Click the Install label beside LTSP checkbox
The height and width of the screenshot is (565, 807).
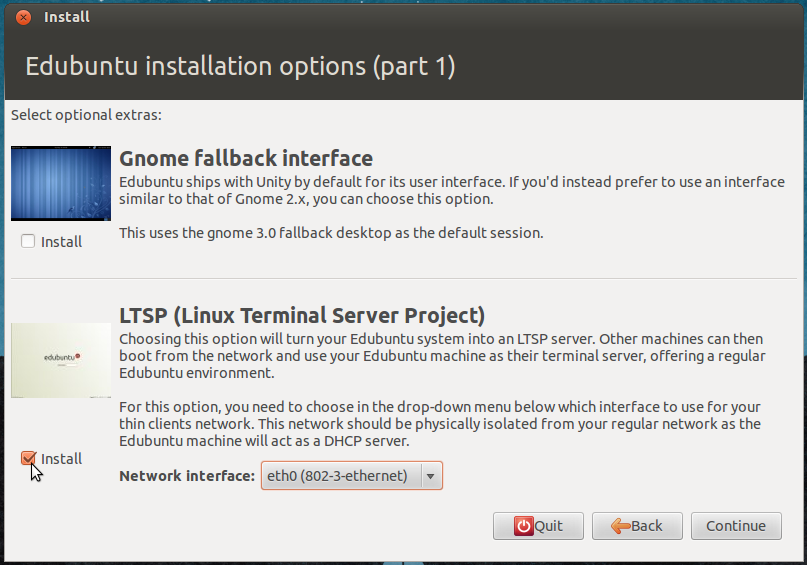tap(62, 459)
